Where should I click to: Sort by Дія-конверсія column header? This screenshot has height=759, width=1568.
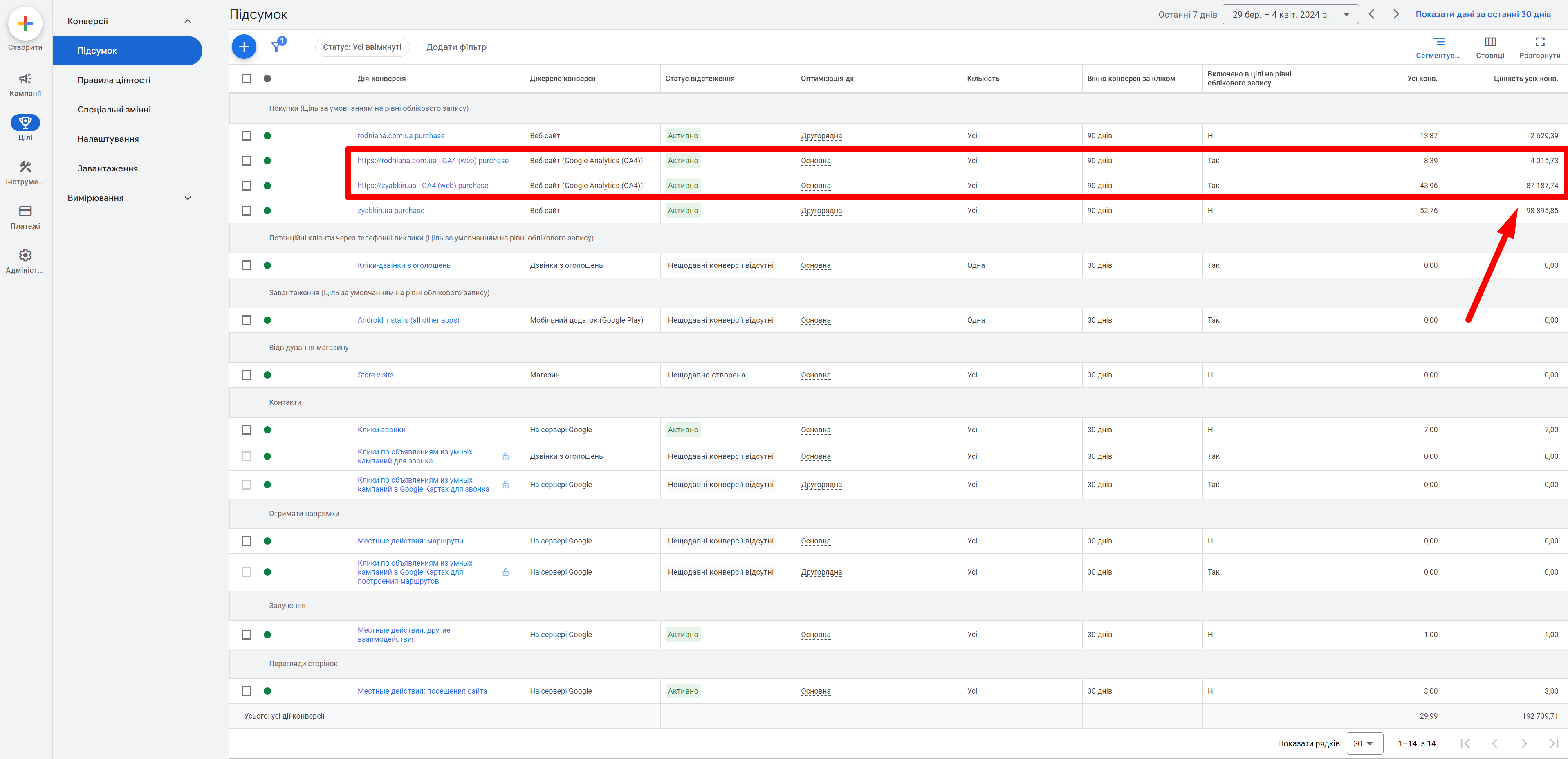pyautogui.click(x=381, y=79)
